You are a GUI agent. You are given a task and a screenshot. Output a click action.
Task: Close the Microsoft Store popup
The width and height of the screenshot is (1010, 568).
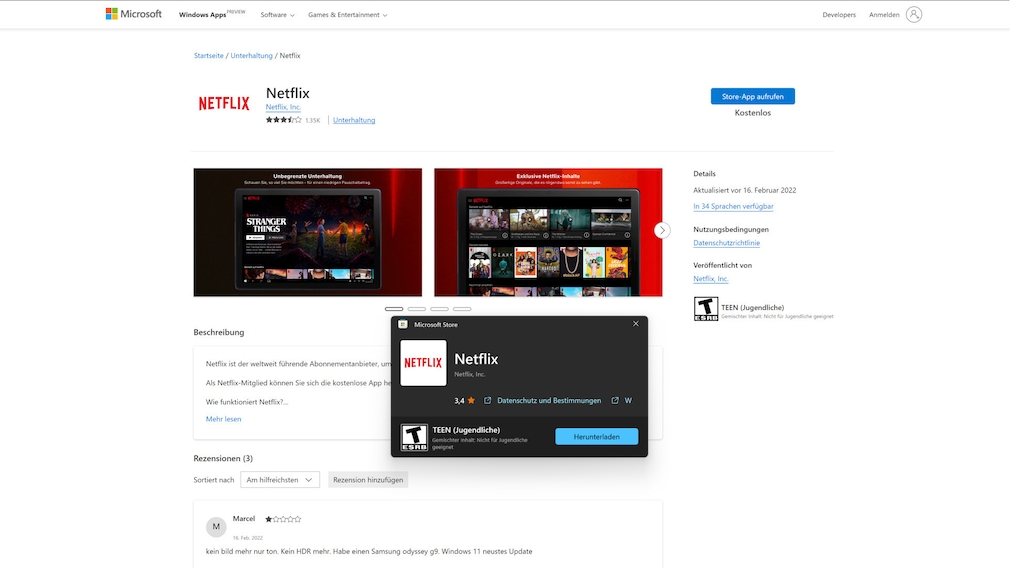(636, 324)
